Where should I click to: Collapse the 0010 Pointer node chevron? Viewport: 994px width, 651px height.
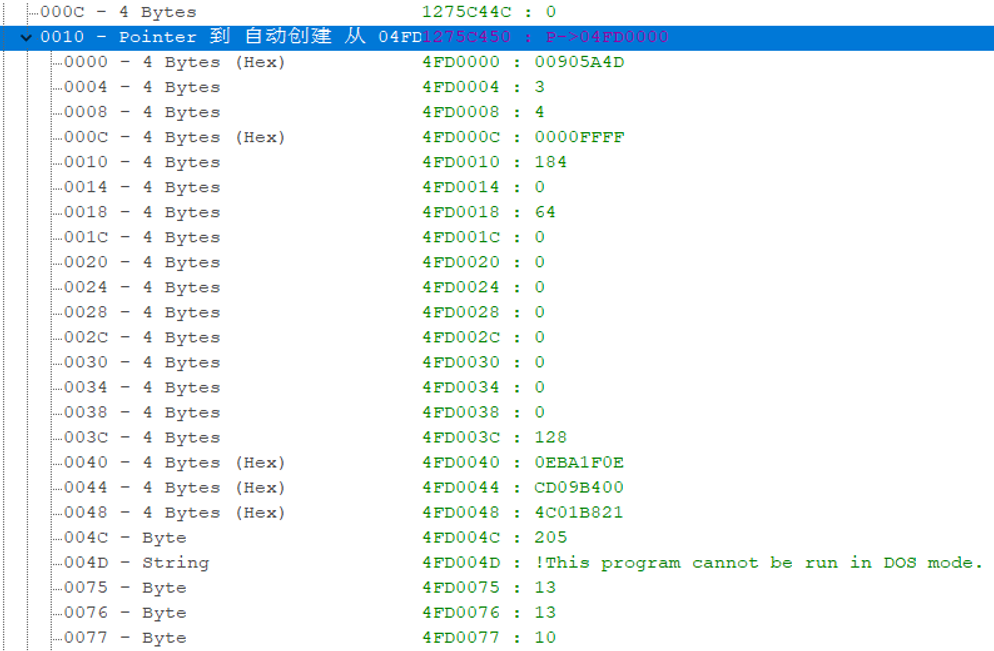(26, 38)
